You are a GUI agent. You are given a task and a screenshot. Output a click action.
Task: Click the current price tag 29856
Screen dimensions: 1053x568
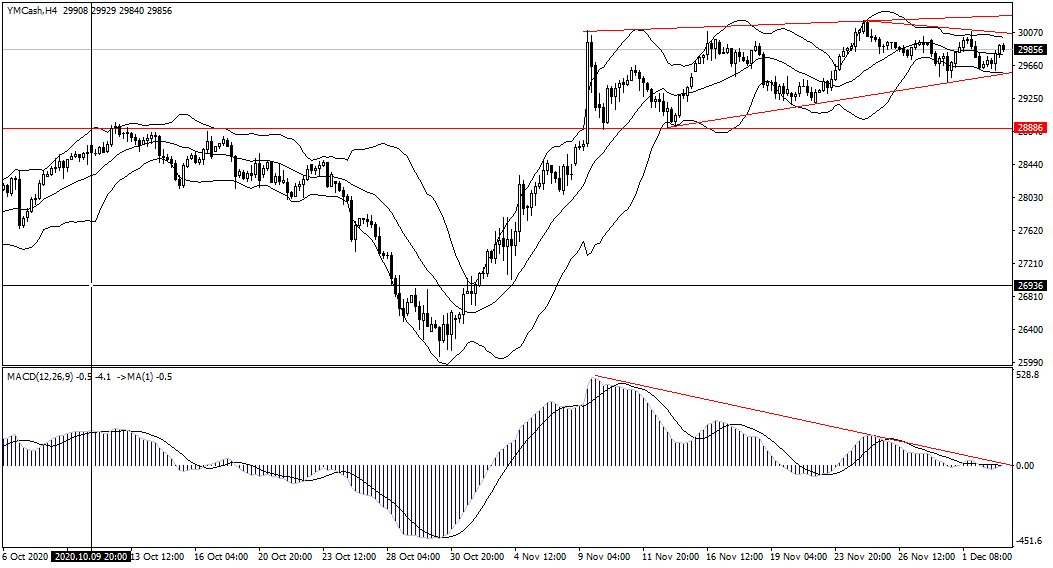1029,49
